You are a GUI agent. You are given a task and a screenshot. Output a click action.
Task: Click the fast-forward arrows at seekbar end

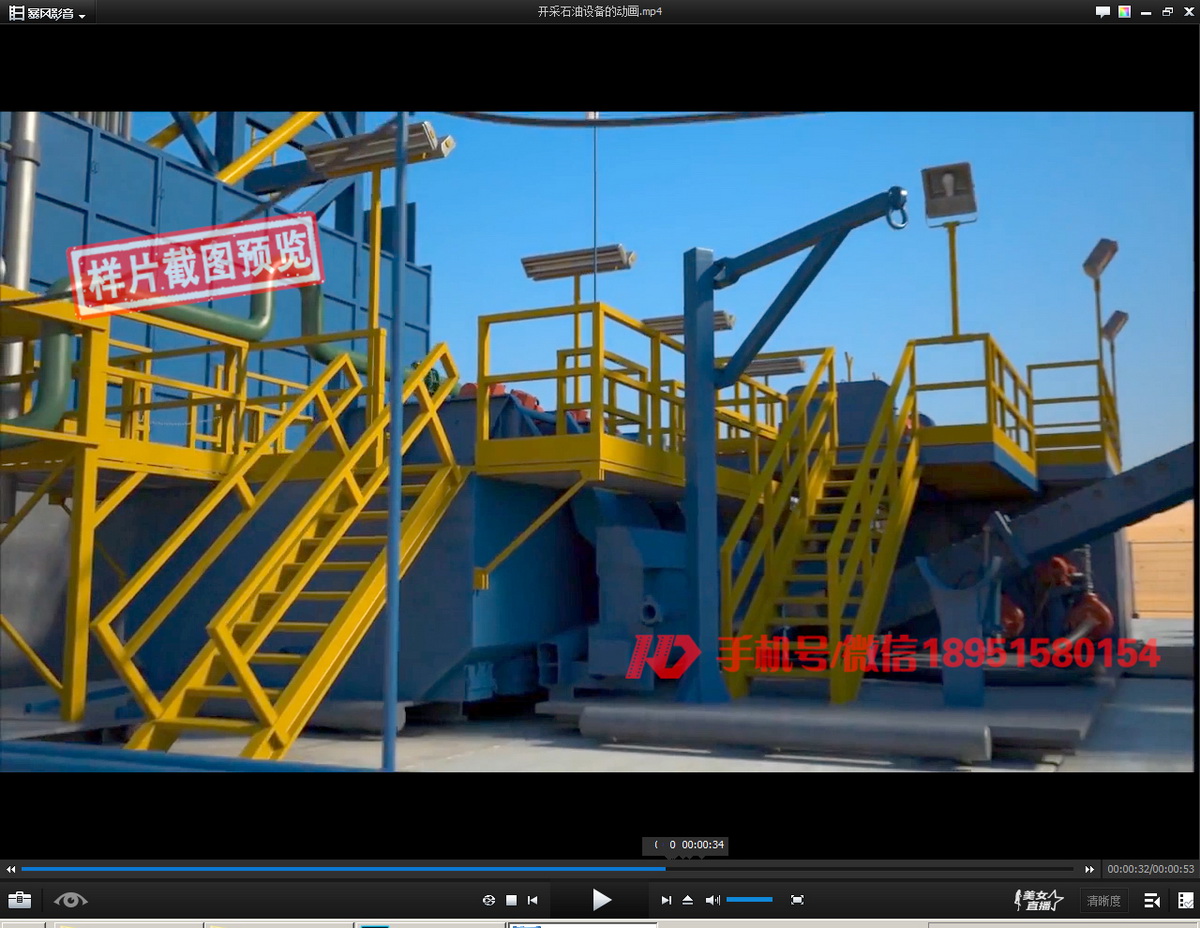[x=1090, y=870]
